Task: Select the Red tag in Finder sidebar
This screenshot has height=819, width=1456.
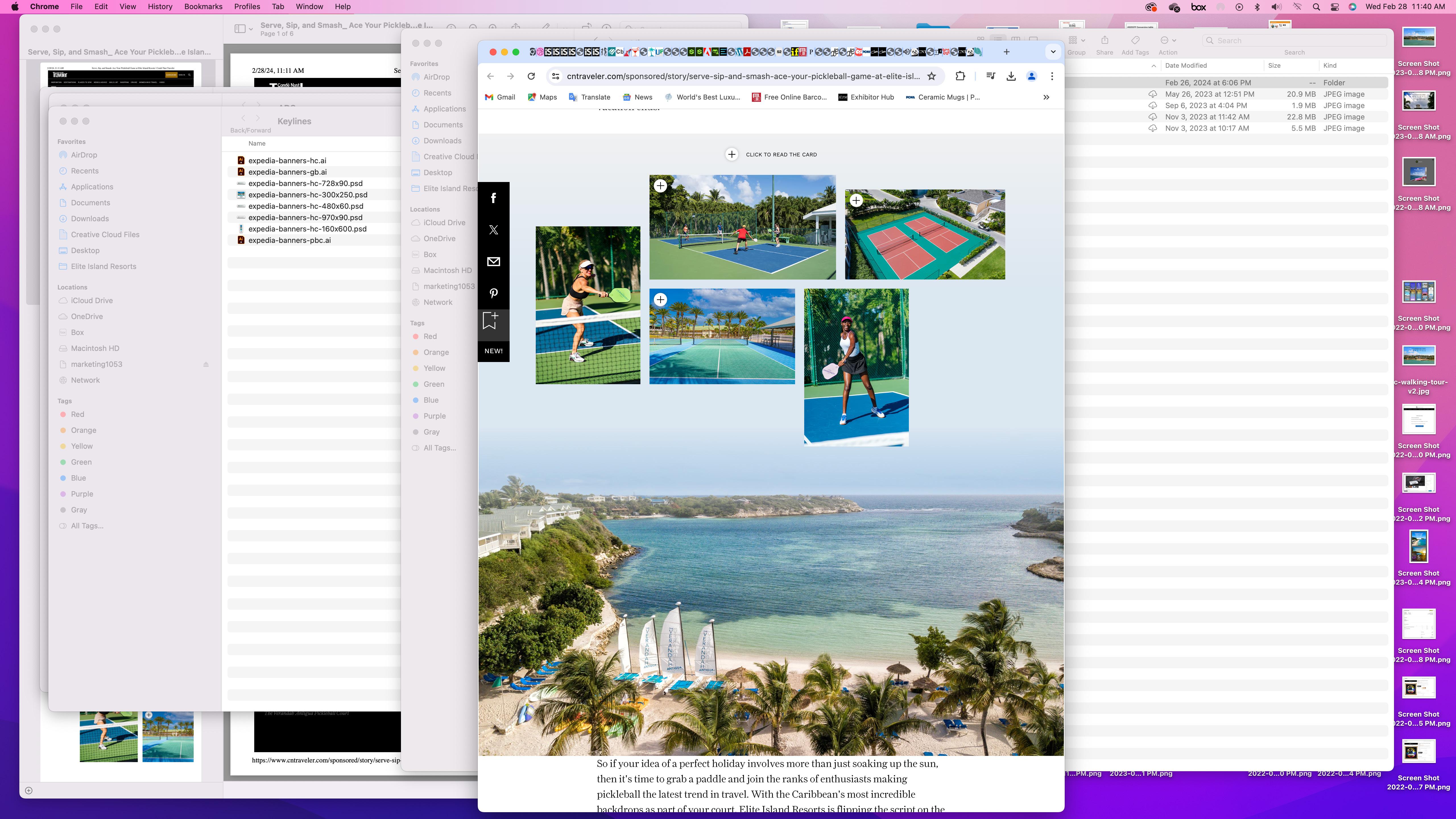Action: (x=77, y=414)
